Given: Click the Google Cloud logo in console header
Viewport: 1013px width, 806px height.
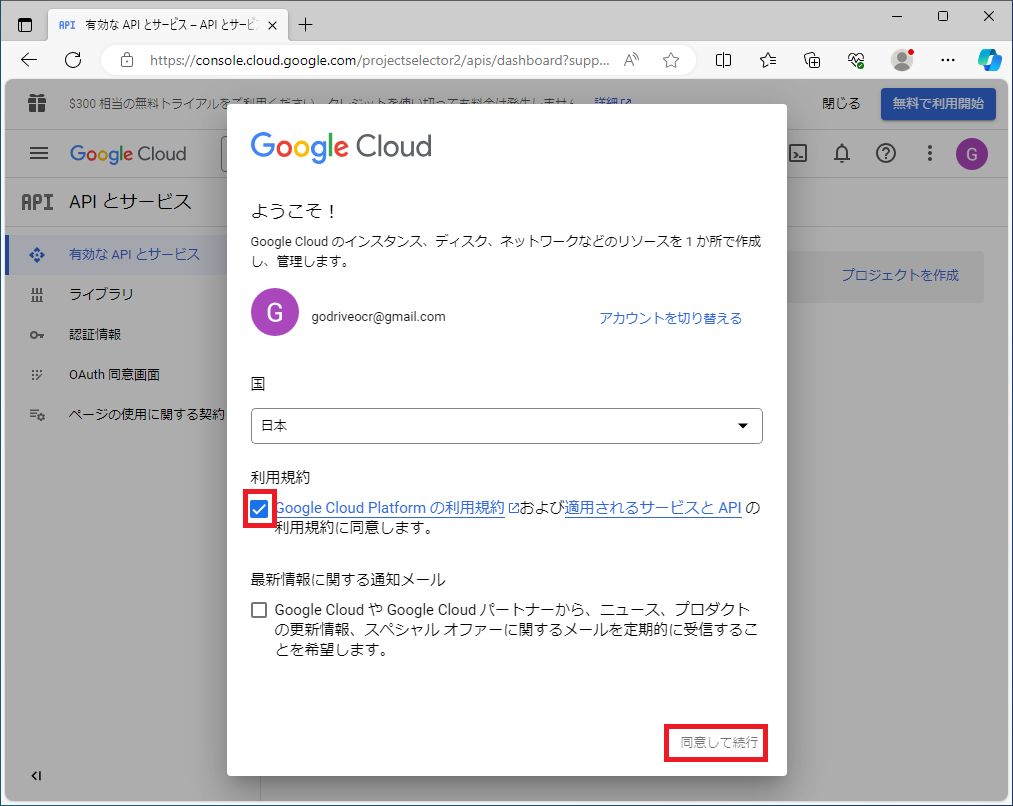Looking at the screenshot, I should point(128,154).
